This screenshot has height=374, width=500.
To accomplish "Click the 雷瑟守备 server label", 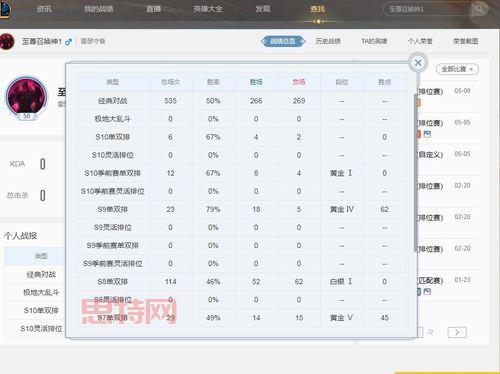I will [93, 41].
